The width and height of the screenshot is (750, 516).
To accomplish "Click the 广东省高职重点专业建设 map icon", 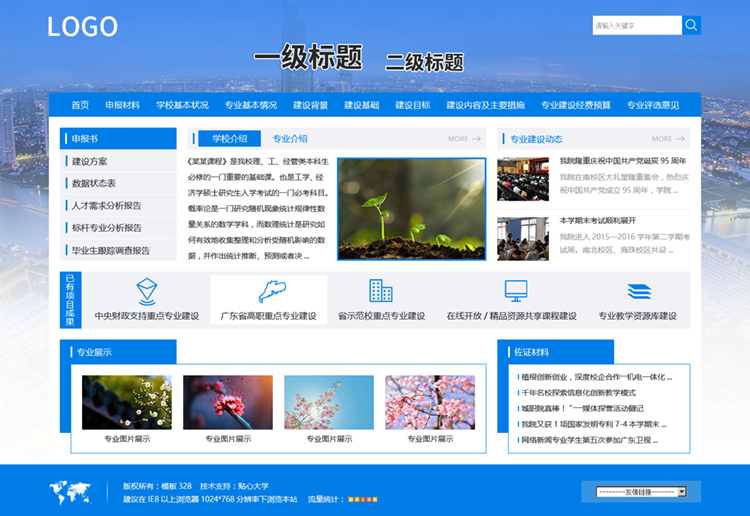I will [x=268, y=291].
